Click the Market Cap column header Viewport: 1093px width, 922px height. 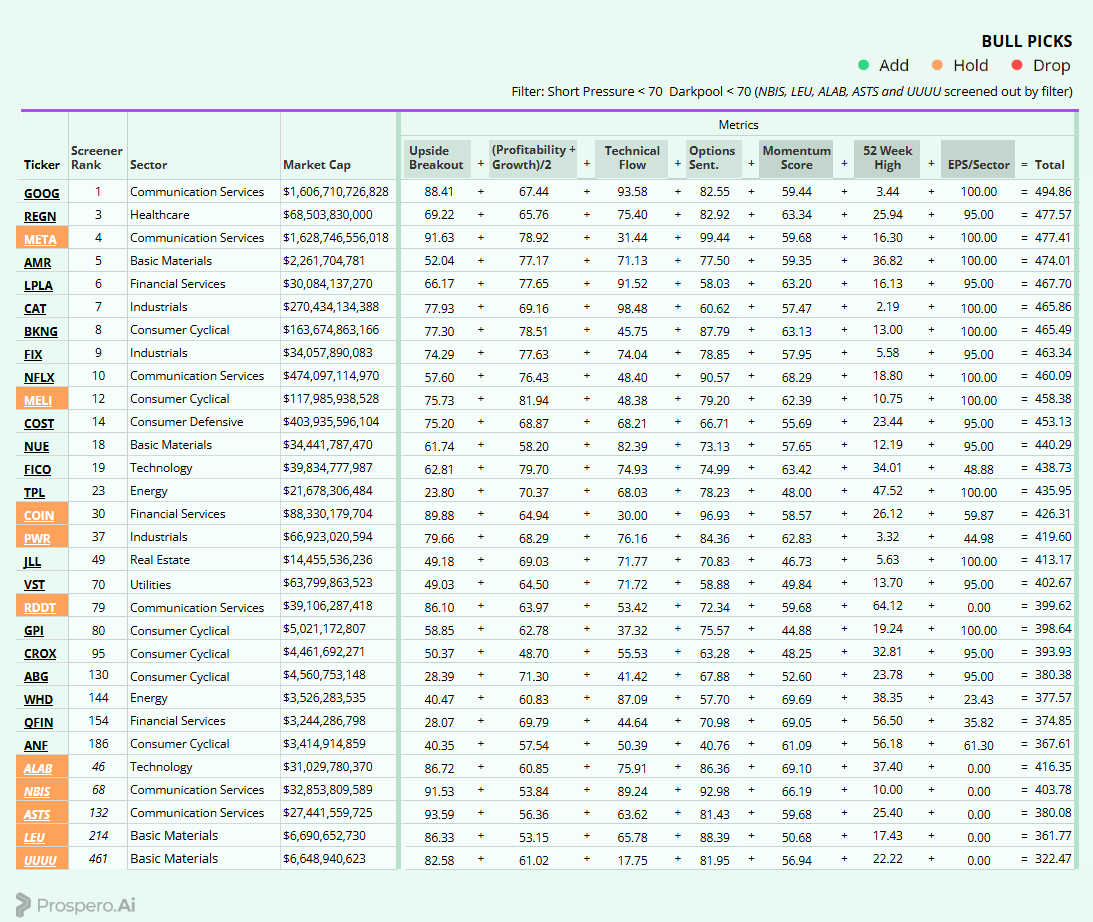point(316,165)
